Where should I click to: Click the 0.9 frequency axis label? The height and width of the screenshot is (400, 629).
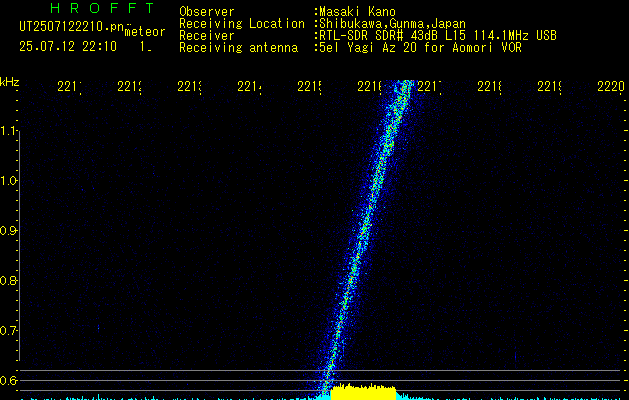pos(8,231)
